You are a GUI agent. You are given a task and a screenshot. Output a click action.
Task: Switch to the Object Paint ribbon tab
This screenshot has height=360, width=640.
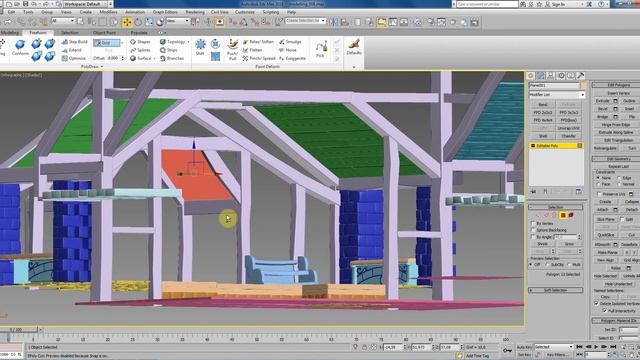[104, 33]
